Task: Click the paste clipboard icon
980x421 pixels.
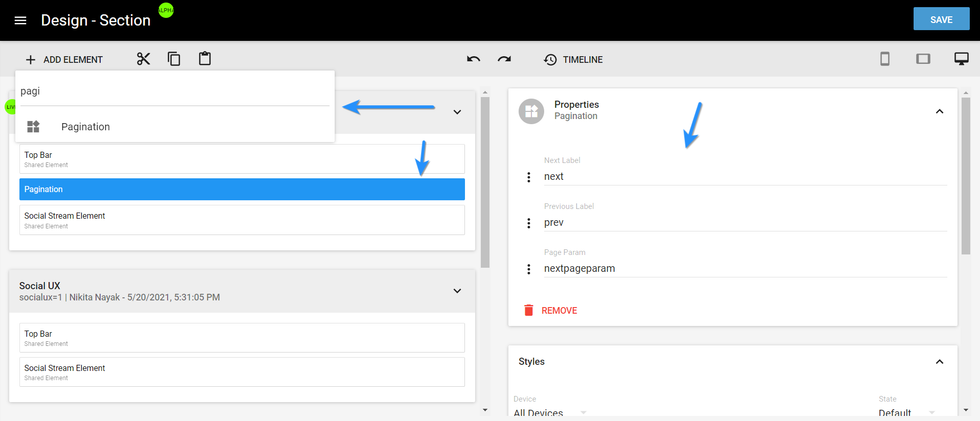Action: coord(205,59)
